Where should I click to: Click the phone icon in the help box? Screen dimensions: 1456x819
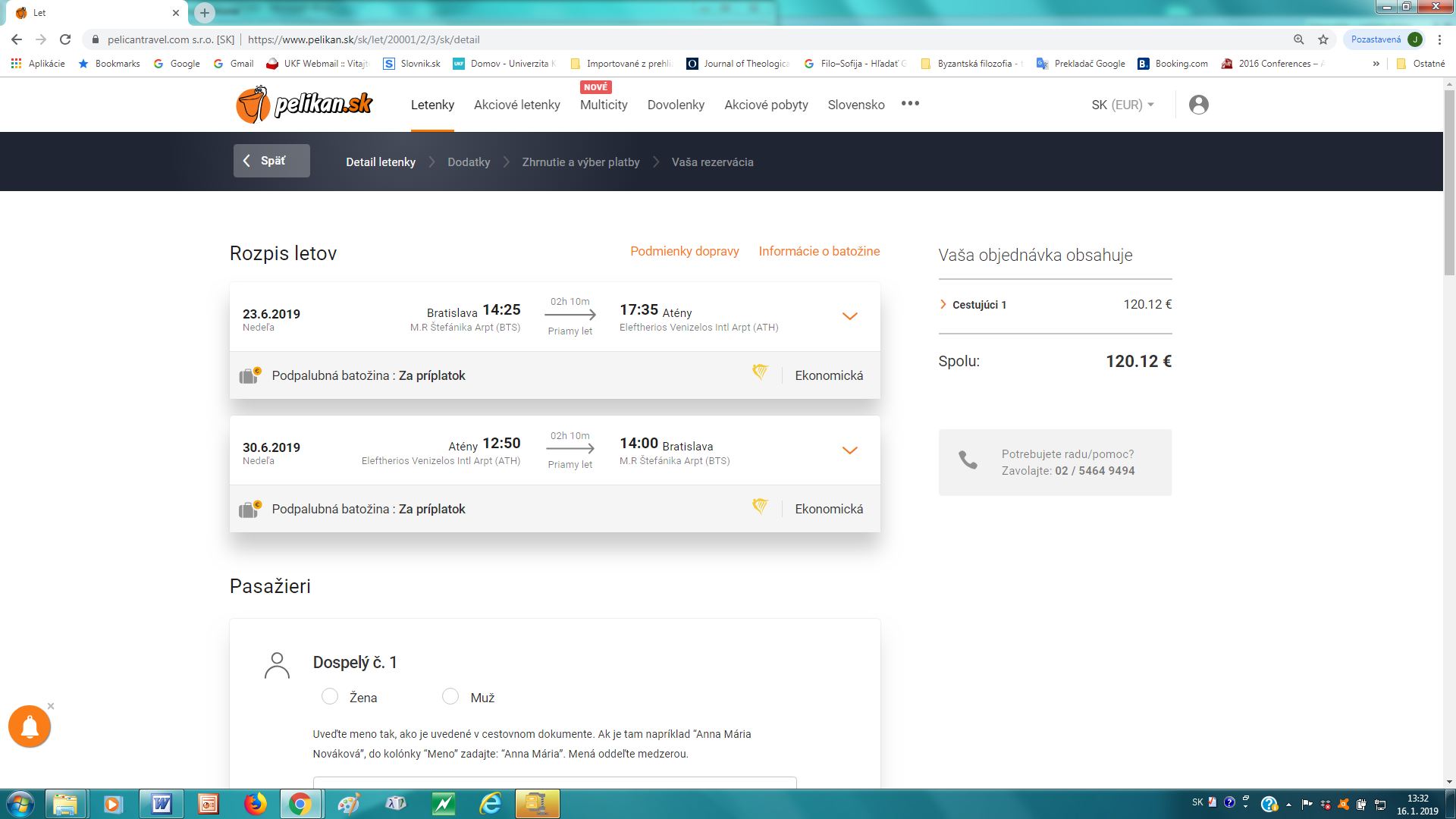[x=968, y=460]
